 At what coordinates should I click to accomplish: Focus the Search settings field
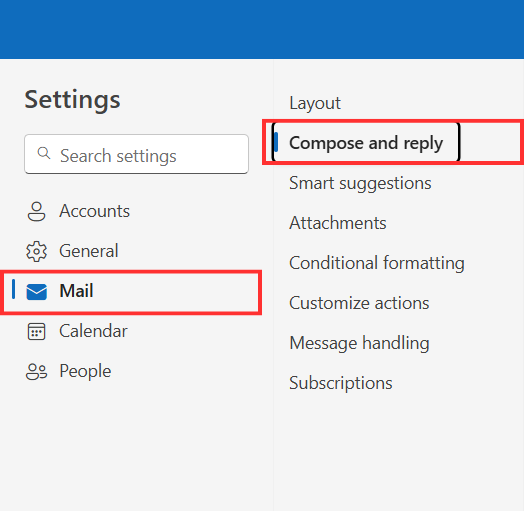click(x=136, y=154)
